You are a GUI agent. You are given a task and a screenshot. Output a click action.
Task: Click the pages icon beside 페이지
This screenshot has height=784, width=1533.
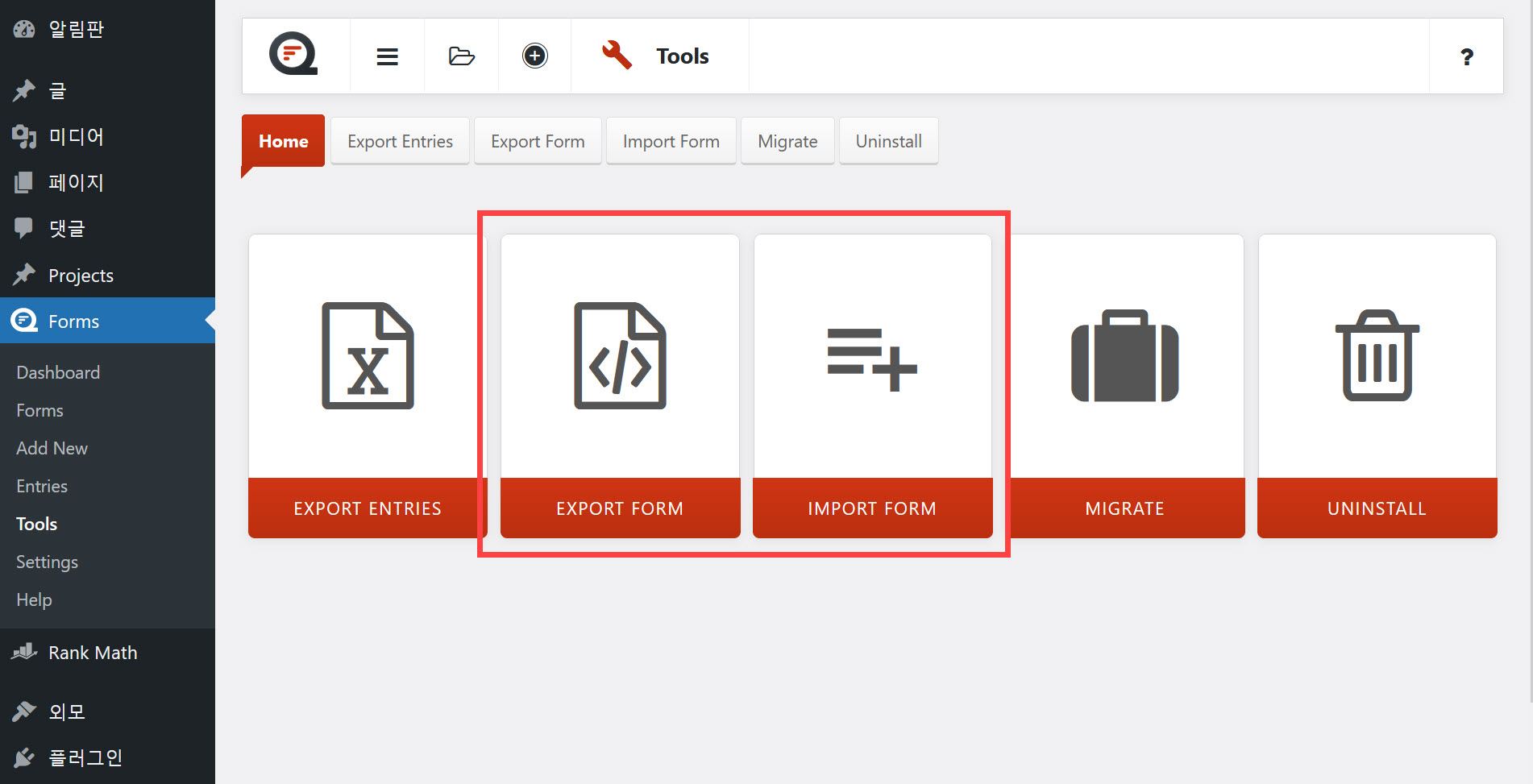click(24, 182)
